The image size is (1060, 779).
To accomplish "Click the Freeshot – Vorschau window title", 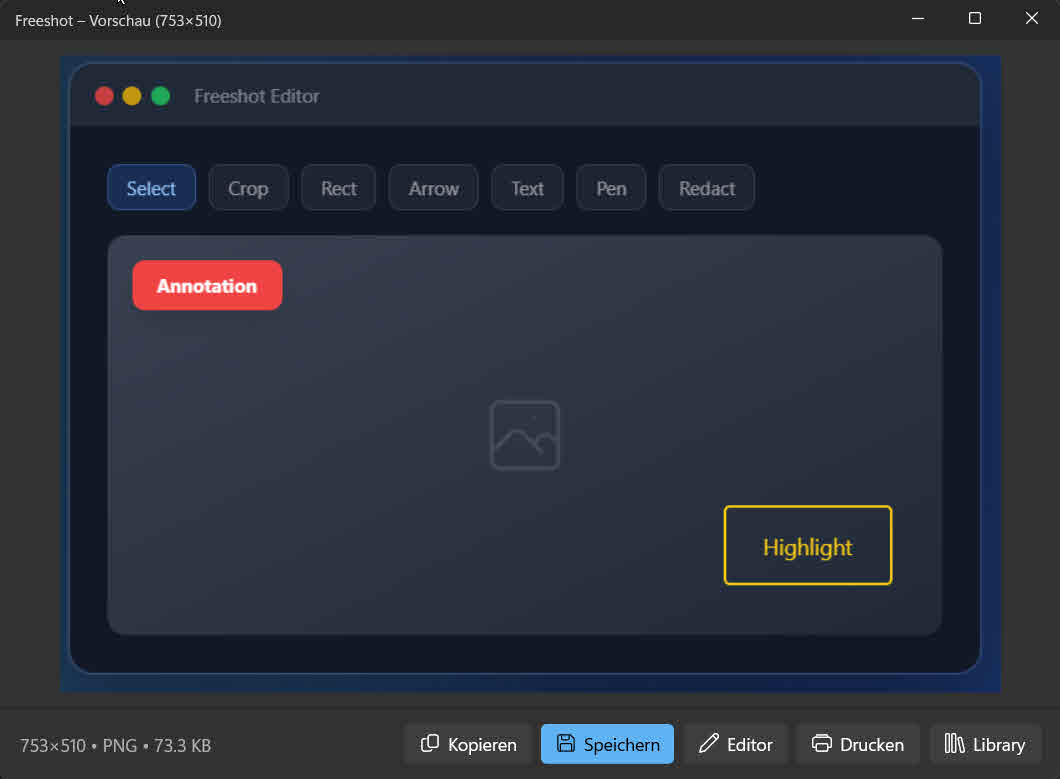I will tap(118, 21).
